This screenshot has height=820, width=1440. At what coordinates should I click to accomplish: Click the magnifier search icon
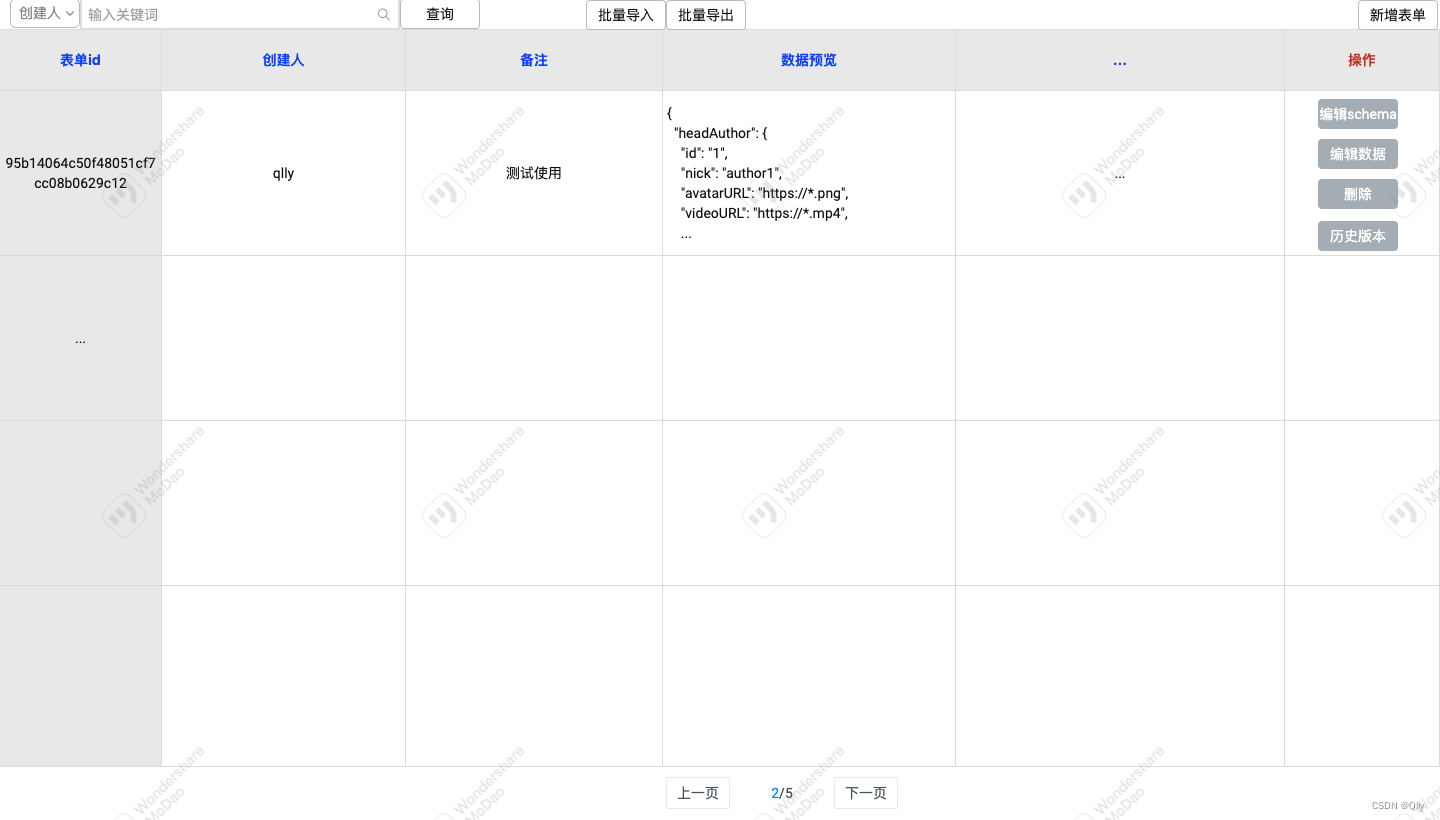tap(384, 14)
